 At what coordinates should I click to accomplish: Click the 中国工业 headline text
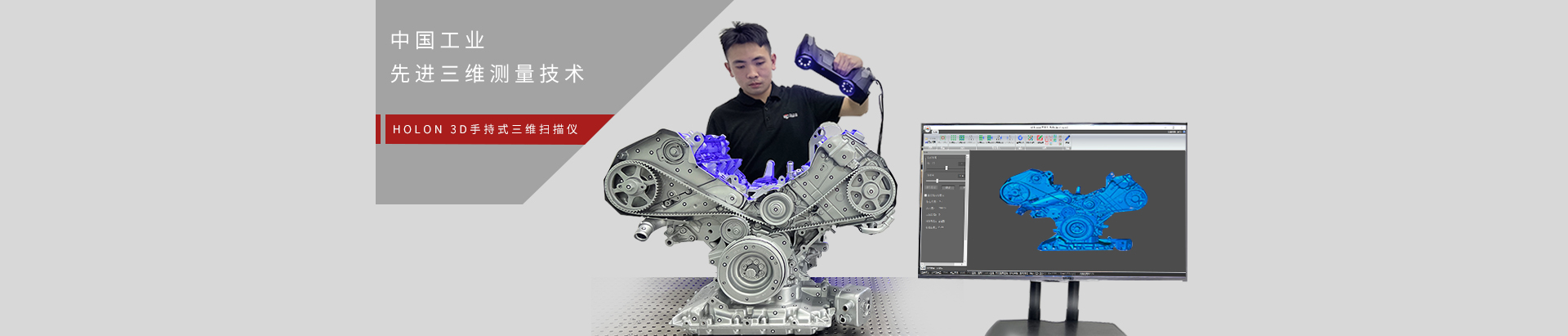(438, 40)
